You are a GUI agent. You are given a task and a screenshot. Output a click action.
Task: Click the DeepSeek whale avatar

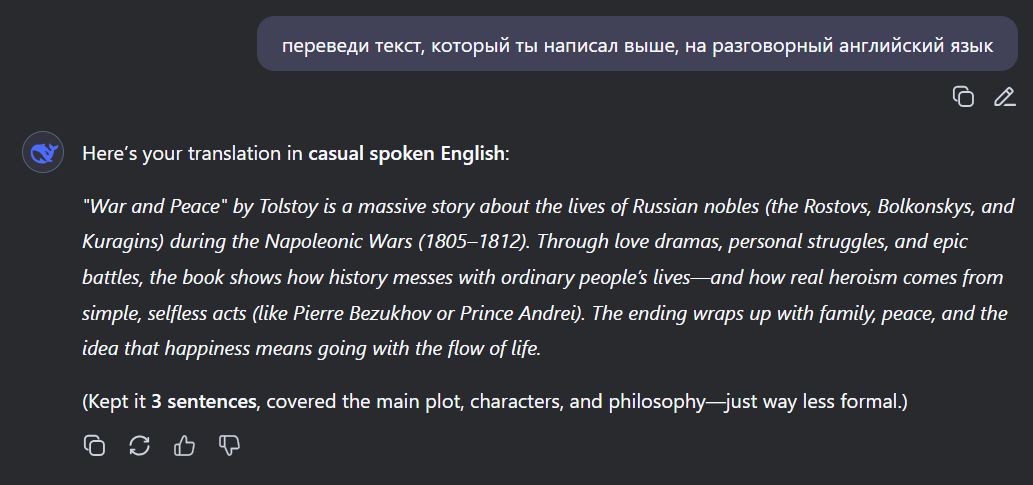tap(43, 152)
